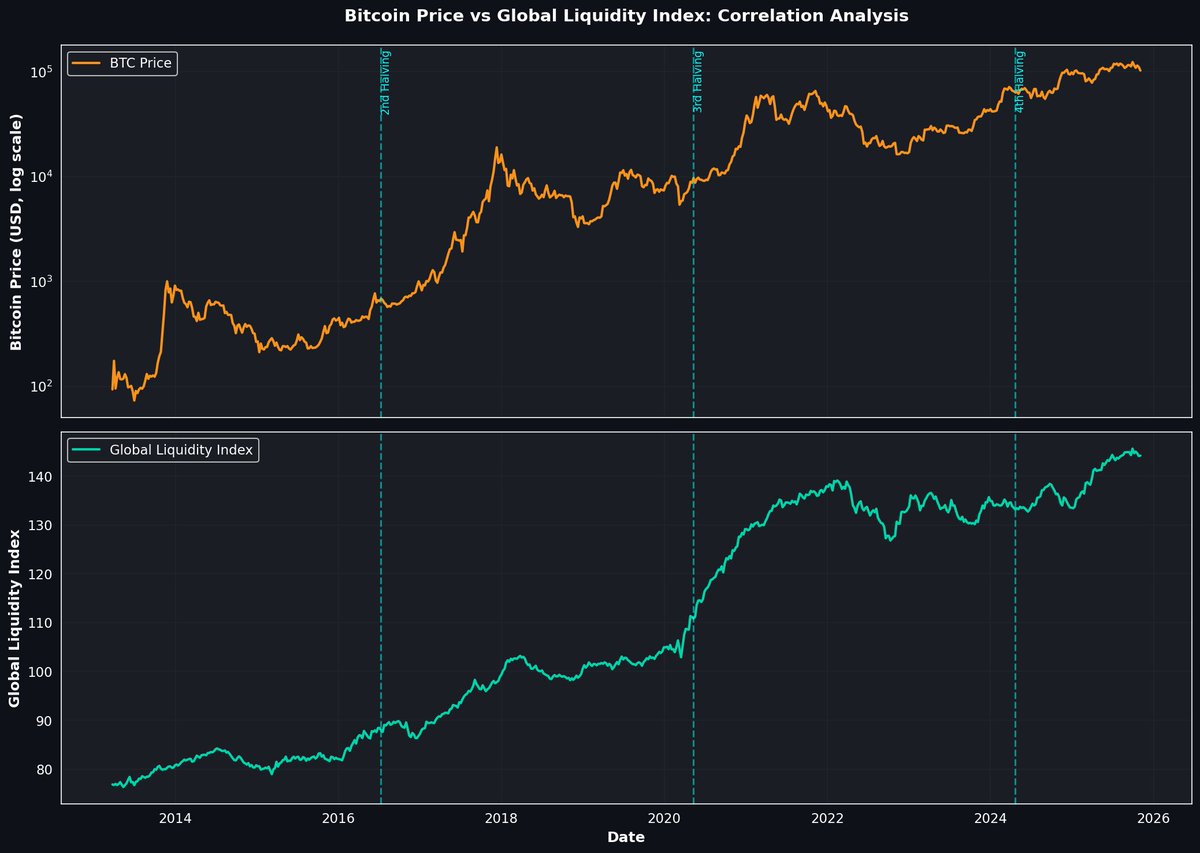Select the Bitcoin Price y-axis label
The width and height of the screenshot is (1200, 853).
point(14,232)
